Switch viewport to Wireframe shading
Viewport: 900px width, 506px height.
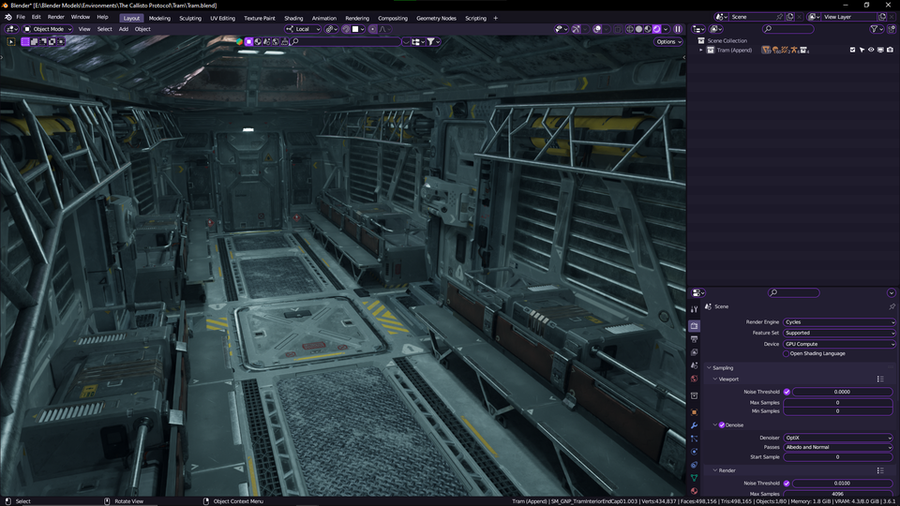click(630, 29)
